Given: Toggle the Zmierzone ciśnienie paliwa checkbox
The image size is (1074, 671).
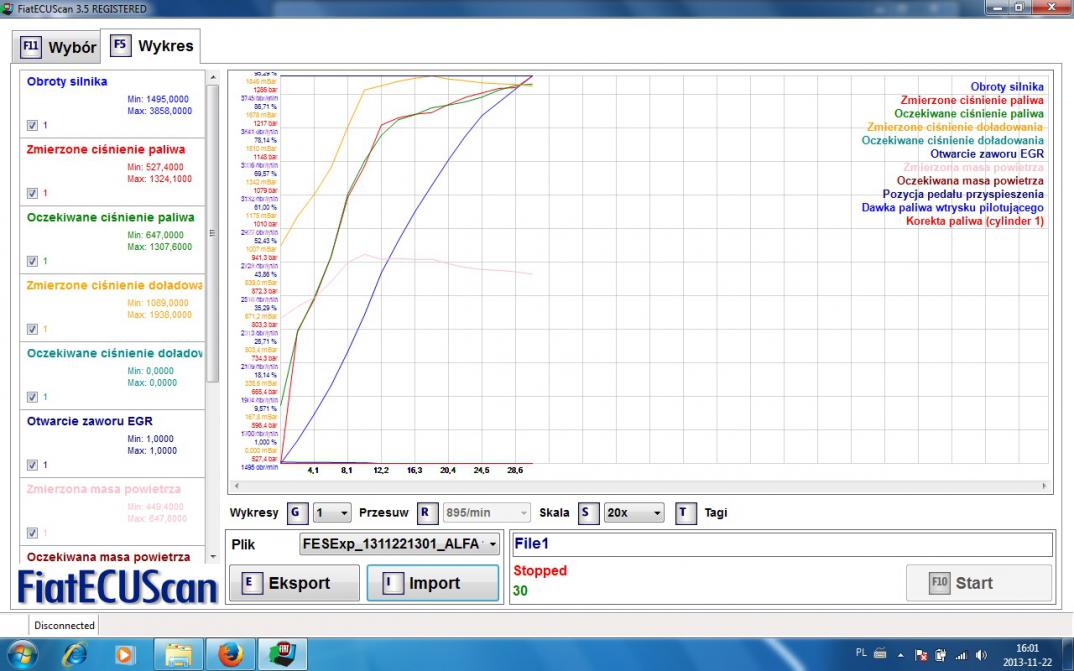Looking at the screenshot, I should click(x=33, y=193).
